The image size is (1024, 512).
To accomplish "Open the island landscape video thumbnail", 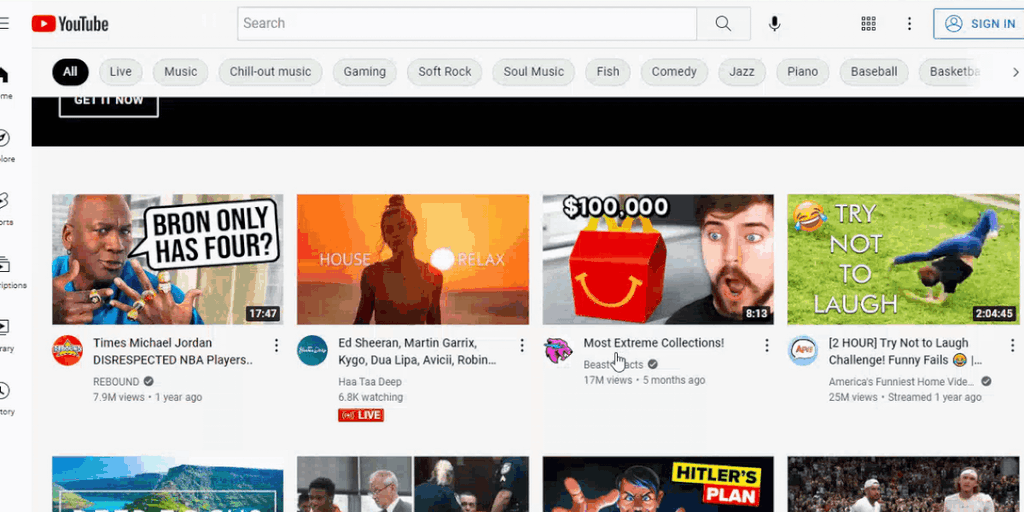I will pyautogui.click(x=168, y=484).
